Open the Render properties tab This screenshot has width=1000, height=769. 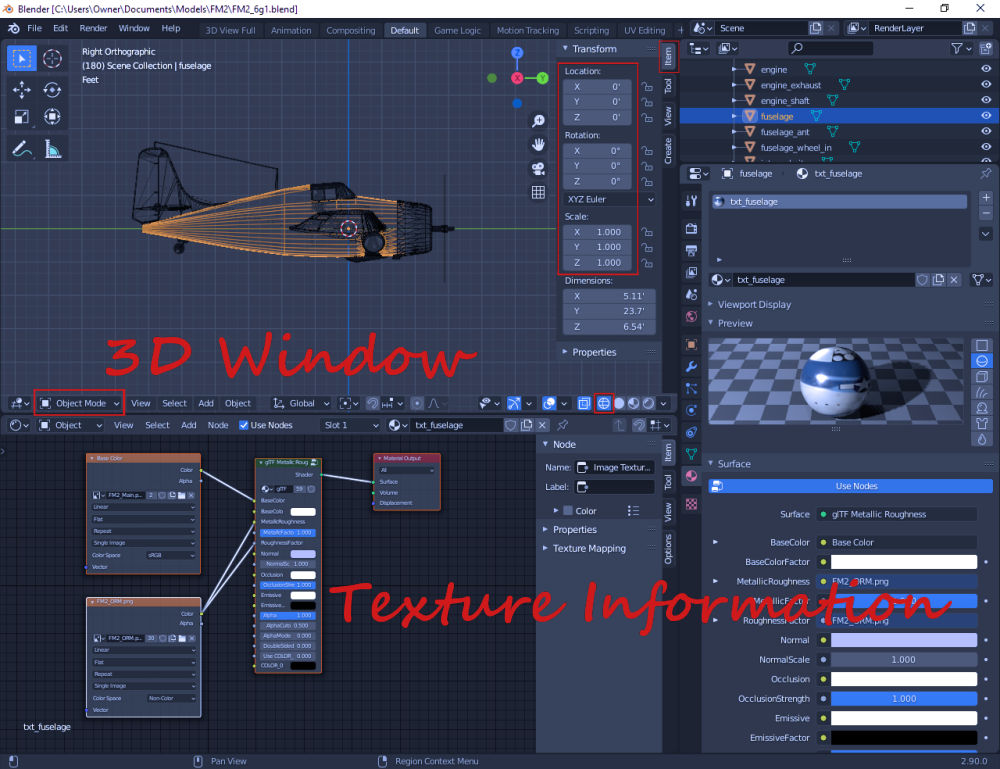[x=691, y=229]
